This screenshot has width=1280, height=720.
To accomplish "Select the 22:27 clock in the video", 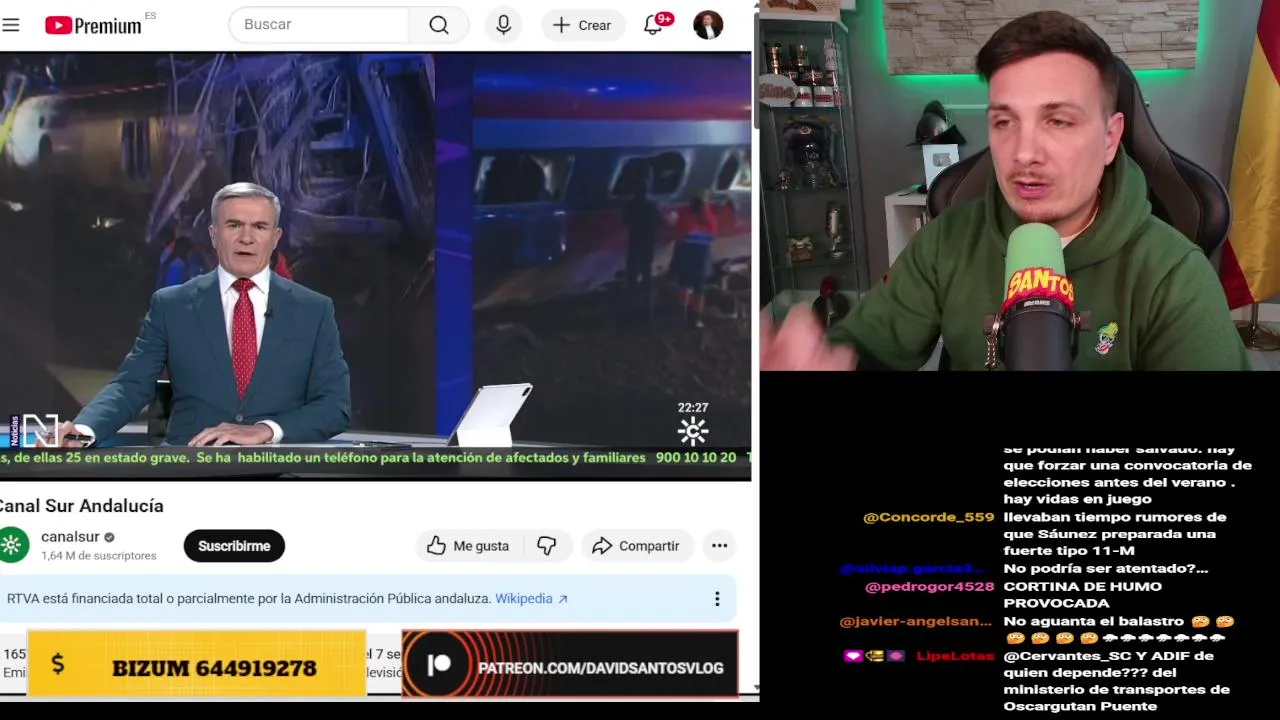I will [x=693, y=408].
